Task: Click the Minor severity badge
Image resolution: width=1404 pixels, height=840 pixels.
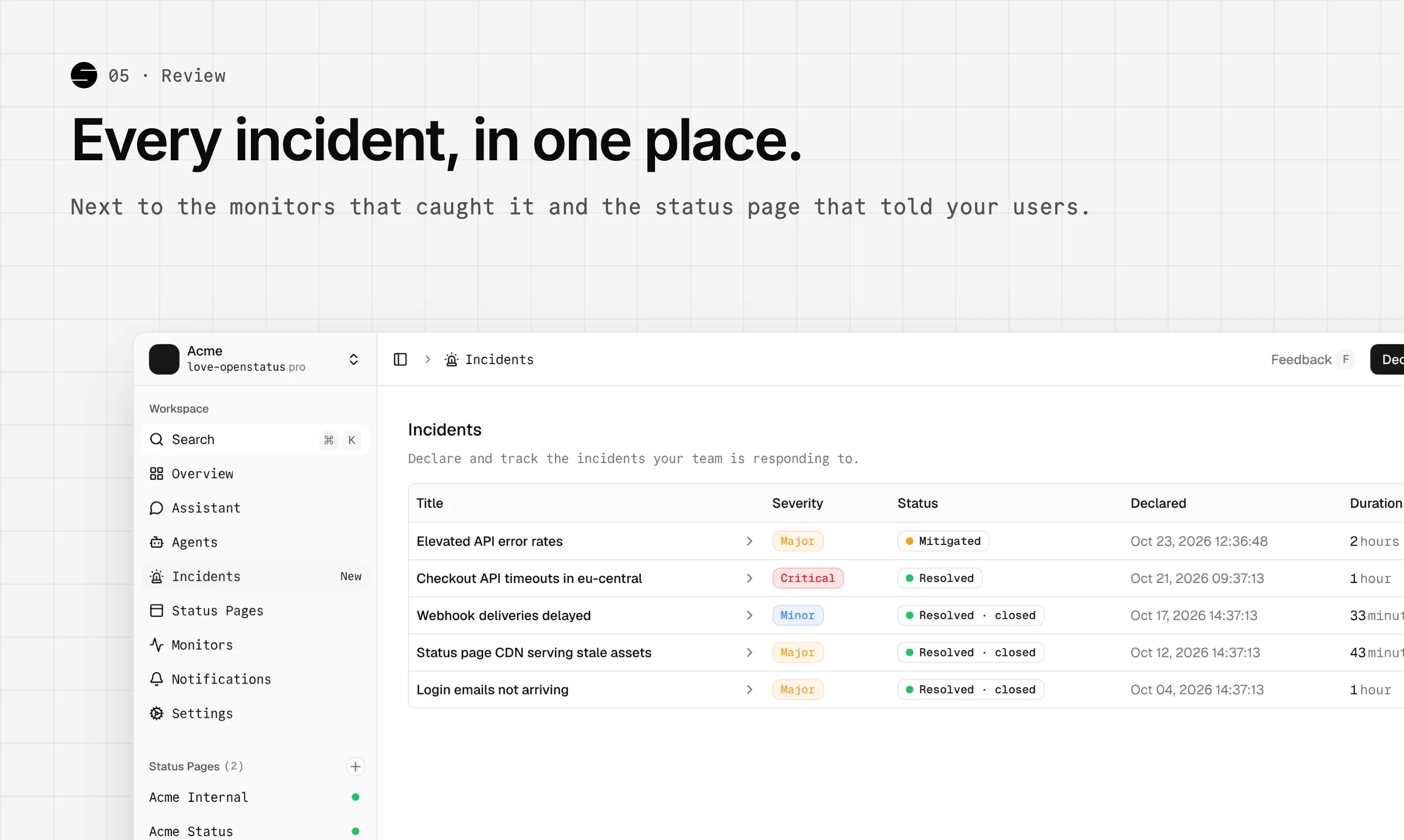Action: (x=798, y=615)
